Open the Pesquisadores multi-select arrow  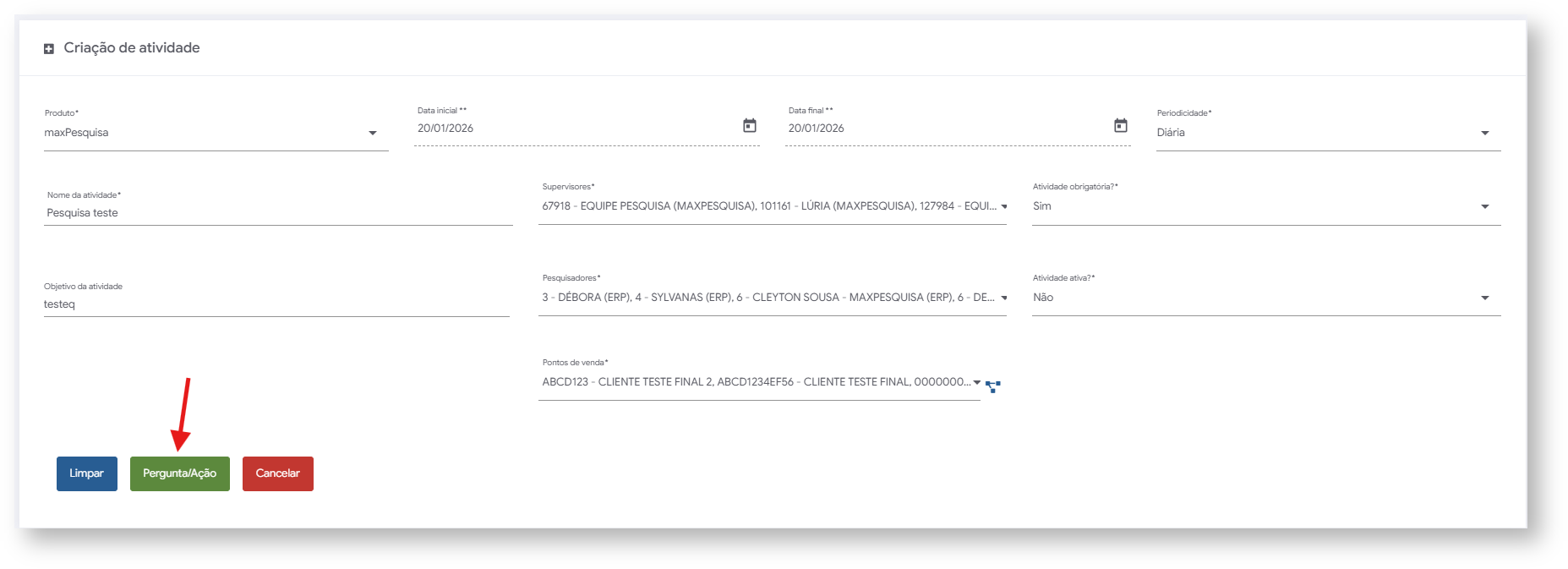pyautogui.click(x=1004, y=298)
